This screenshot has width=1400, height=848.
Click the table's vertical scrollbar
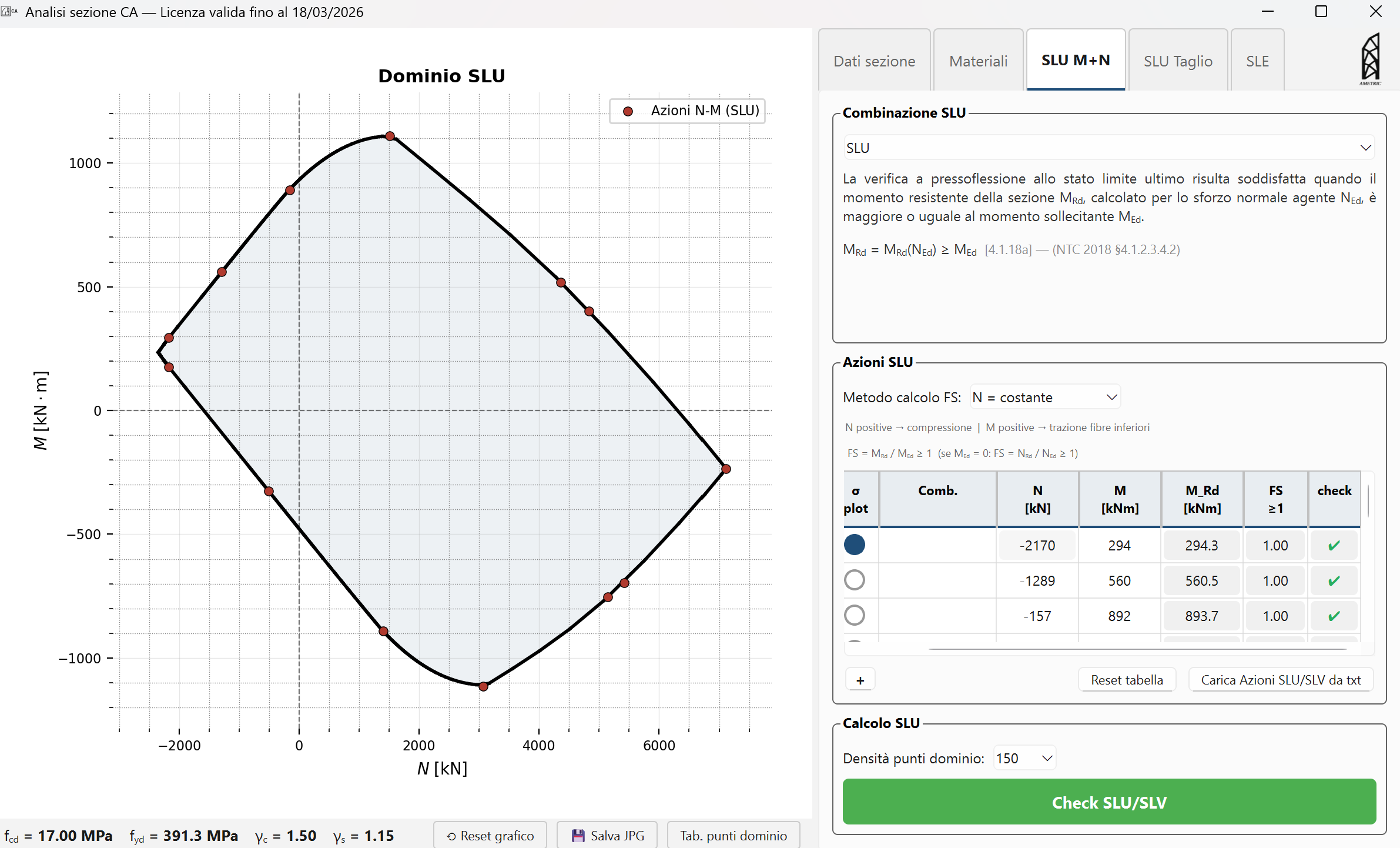tap(1368, 500)
